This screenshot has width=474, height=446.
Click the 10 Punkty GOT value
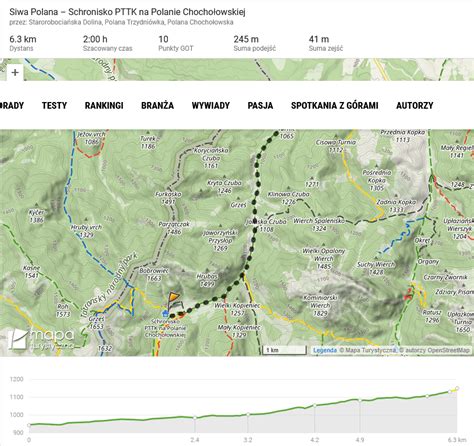(x=163, y=39)
